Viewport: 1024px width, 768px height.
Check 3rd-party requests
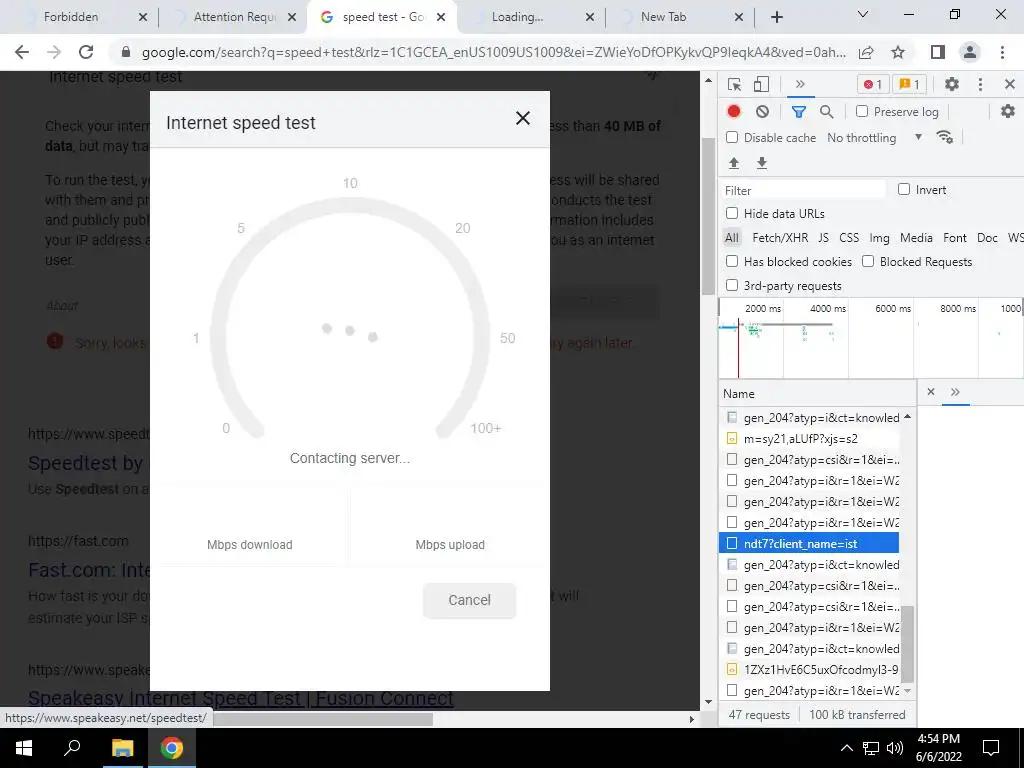(732, 285)
